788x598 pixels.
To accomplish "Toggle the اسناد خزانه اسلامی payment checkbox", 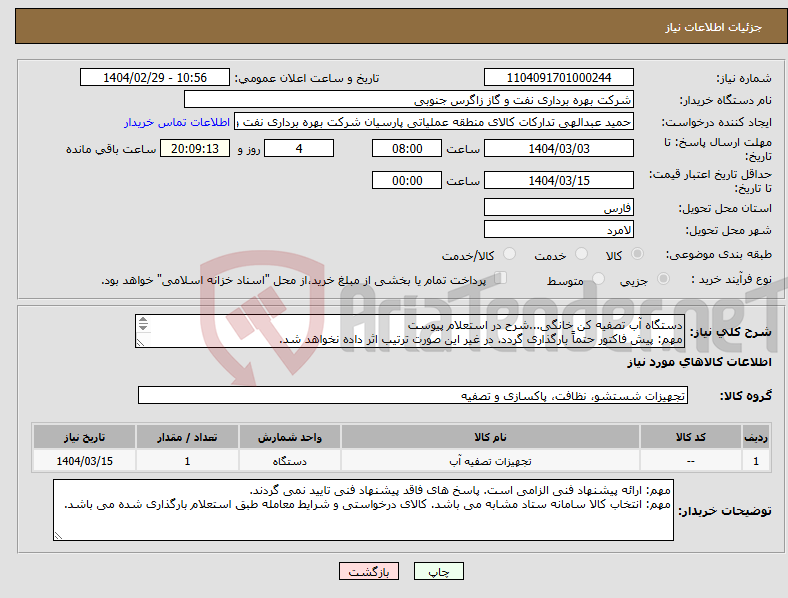I will point(501,278).
